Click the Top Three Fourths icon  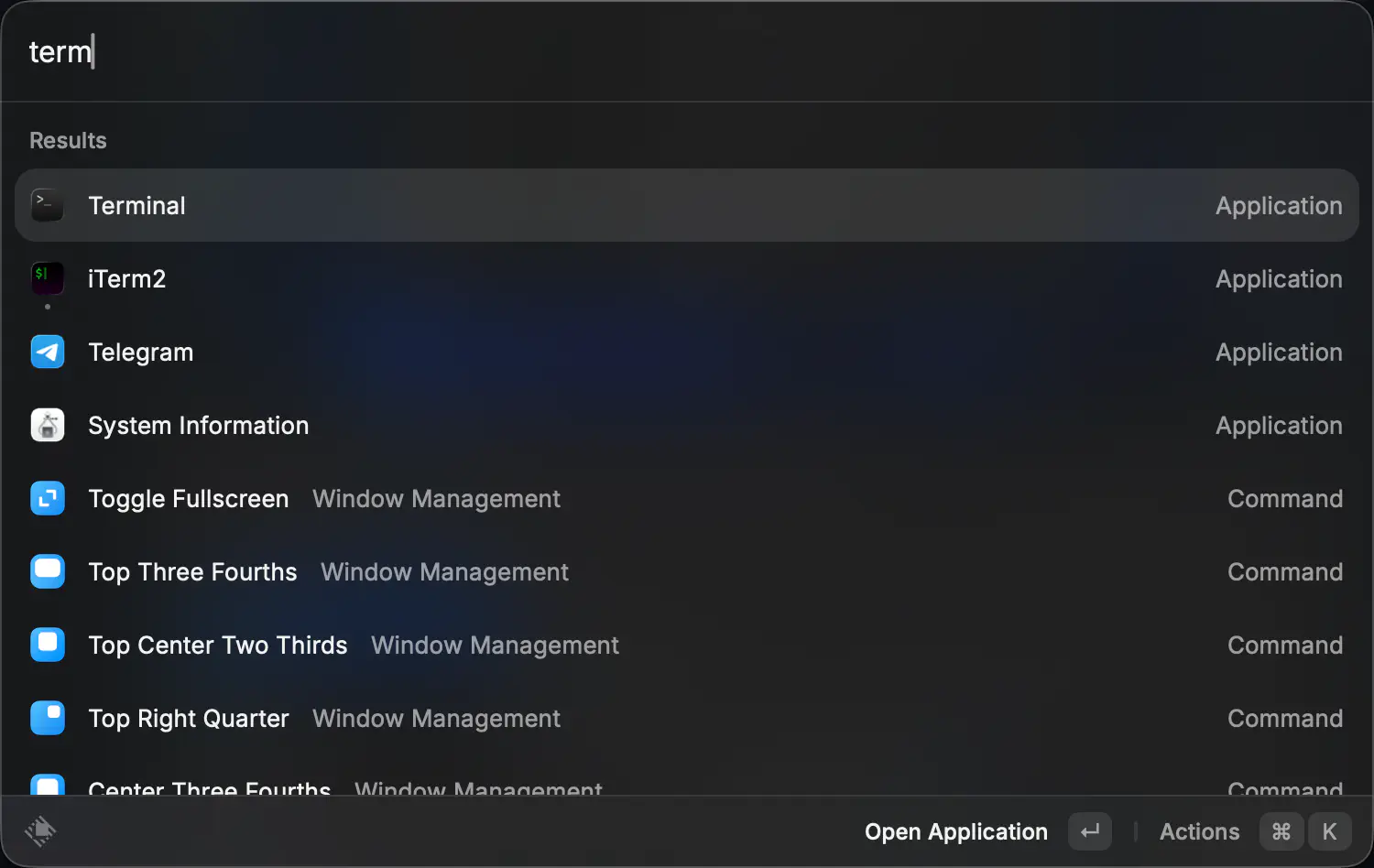[48, 571]
